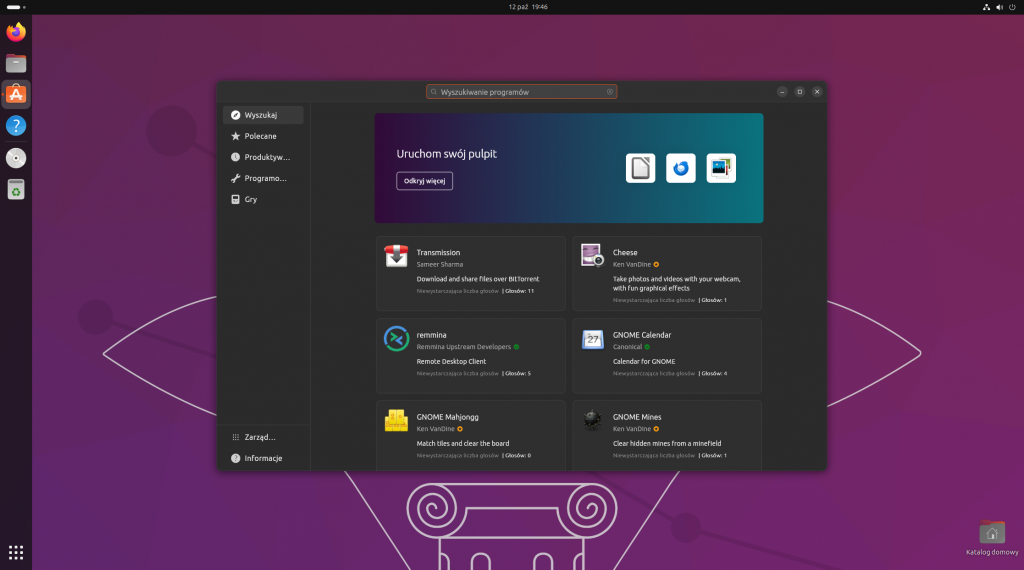Click the star badge next to Ken VanDine under Cheese
Image resolution: width=1024 pixels, height=570 pixels.
coord(656,264)
